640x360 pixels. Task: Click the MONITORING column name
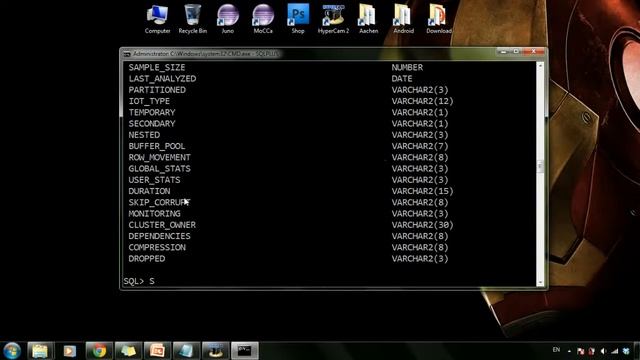pyautogui.click(x=154, y=214)
